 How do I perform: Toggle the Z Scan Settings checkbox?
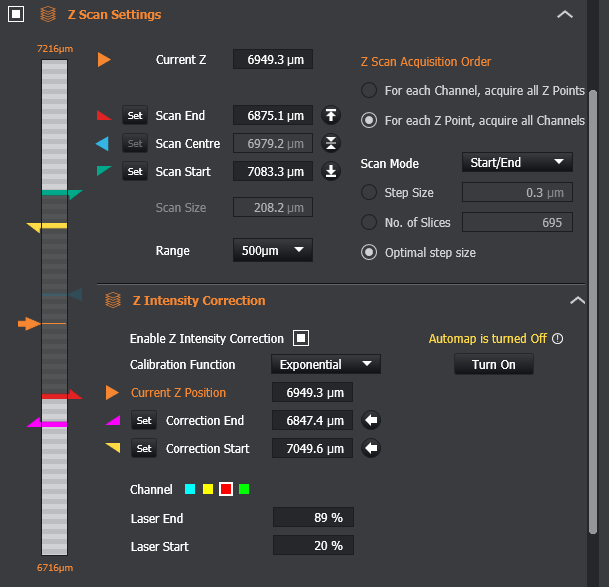pos(16,14)
